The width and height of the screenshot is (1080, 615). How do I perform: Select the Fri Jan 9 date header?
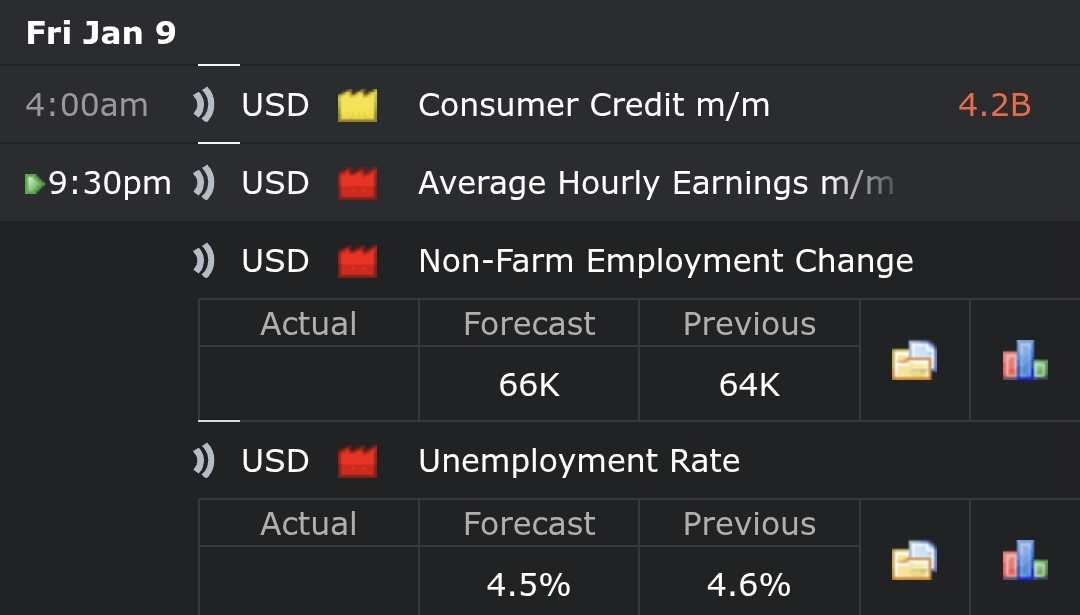pyautogui.click(x=101, y=33)
